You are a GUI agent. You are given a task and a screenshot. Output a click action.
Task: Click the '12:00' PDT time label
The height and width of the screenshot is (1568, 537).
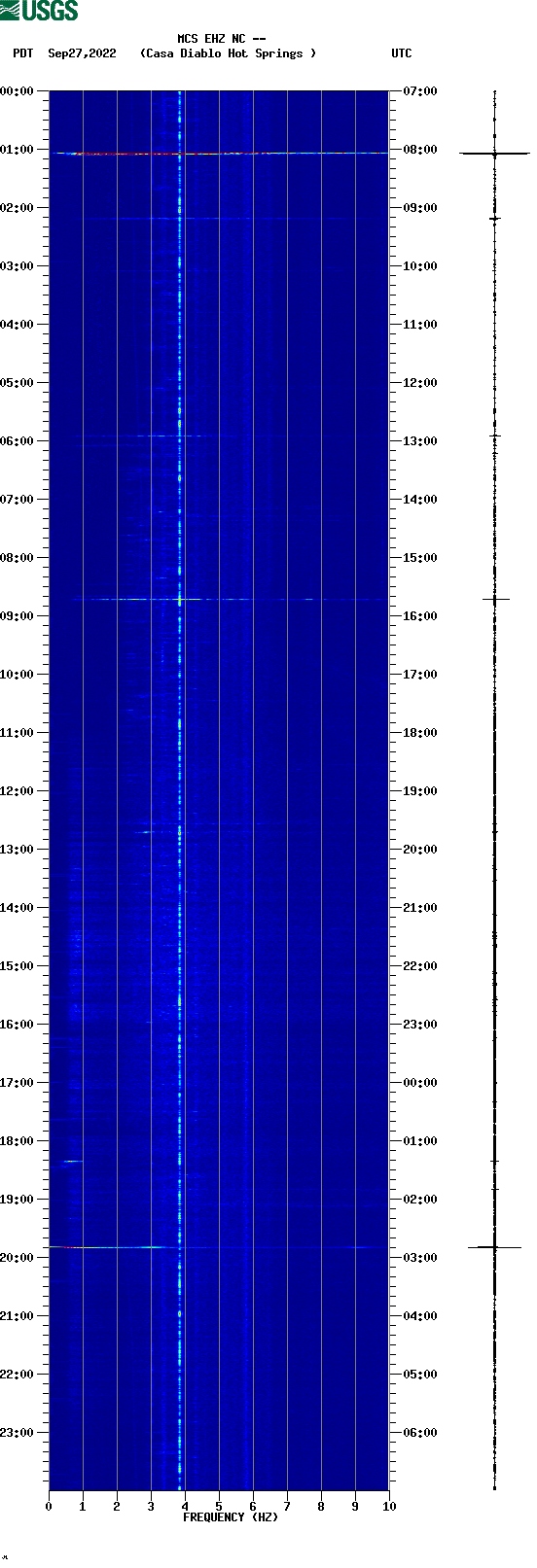point(17,791)
